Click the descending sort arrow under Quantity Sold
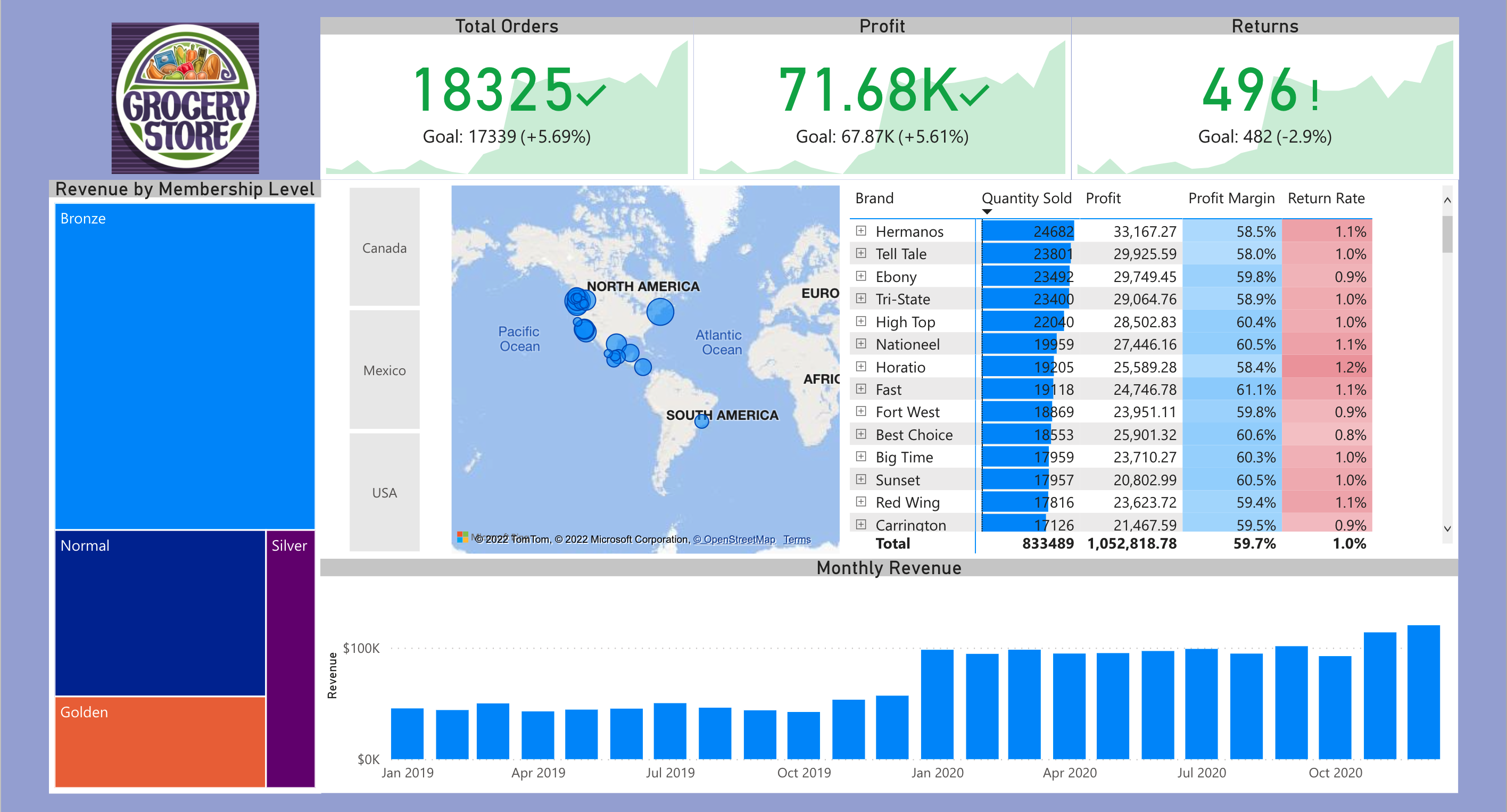 pos(987,212)
